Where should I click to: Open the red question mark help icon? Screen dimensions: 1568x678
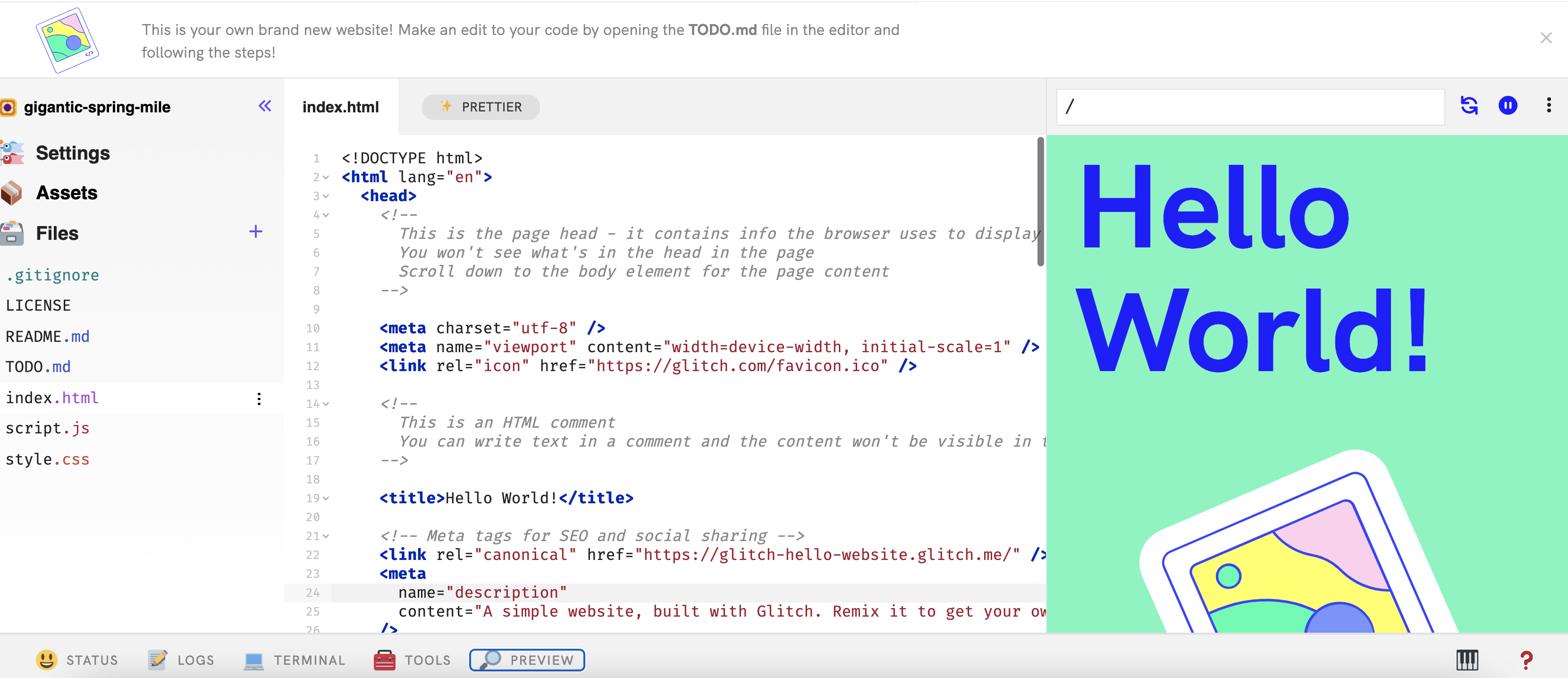[x=1526, y=660]
